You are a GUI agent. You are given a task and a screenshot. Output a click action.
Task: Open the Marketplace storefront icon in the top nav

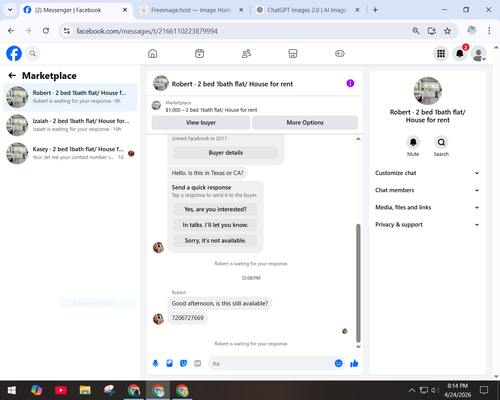pos(293,53)
